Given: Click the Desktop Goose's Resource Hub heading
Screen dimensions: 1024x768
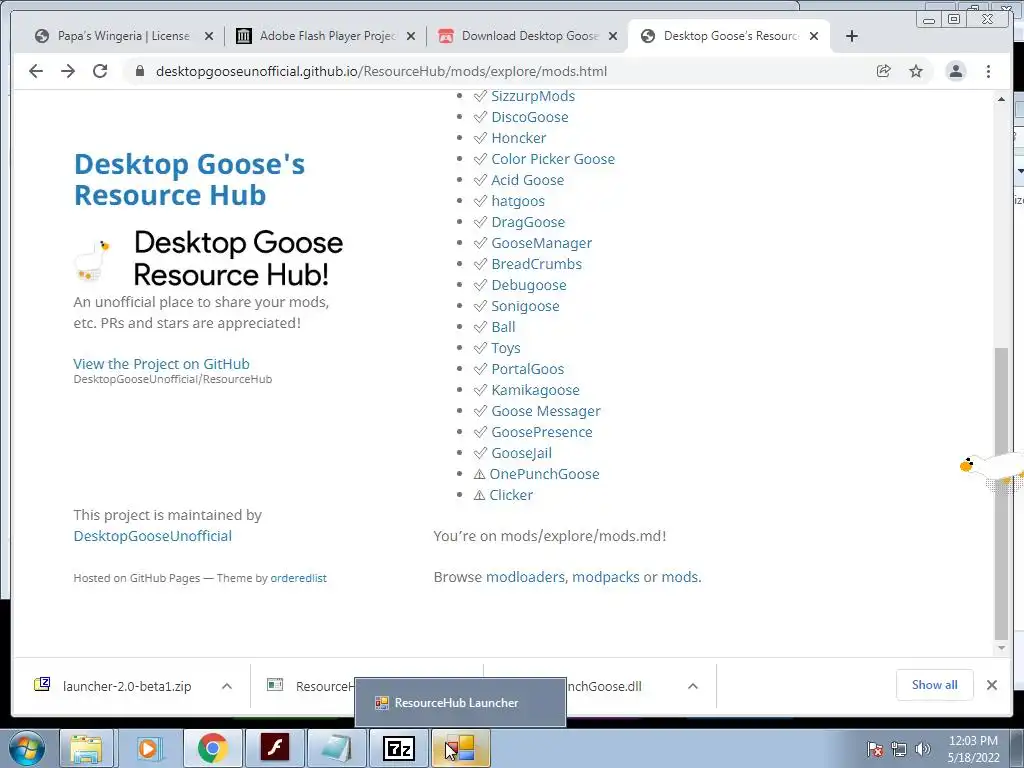Looking at the screenshot, I should click(189, 180).
